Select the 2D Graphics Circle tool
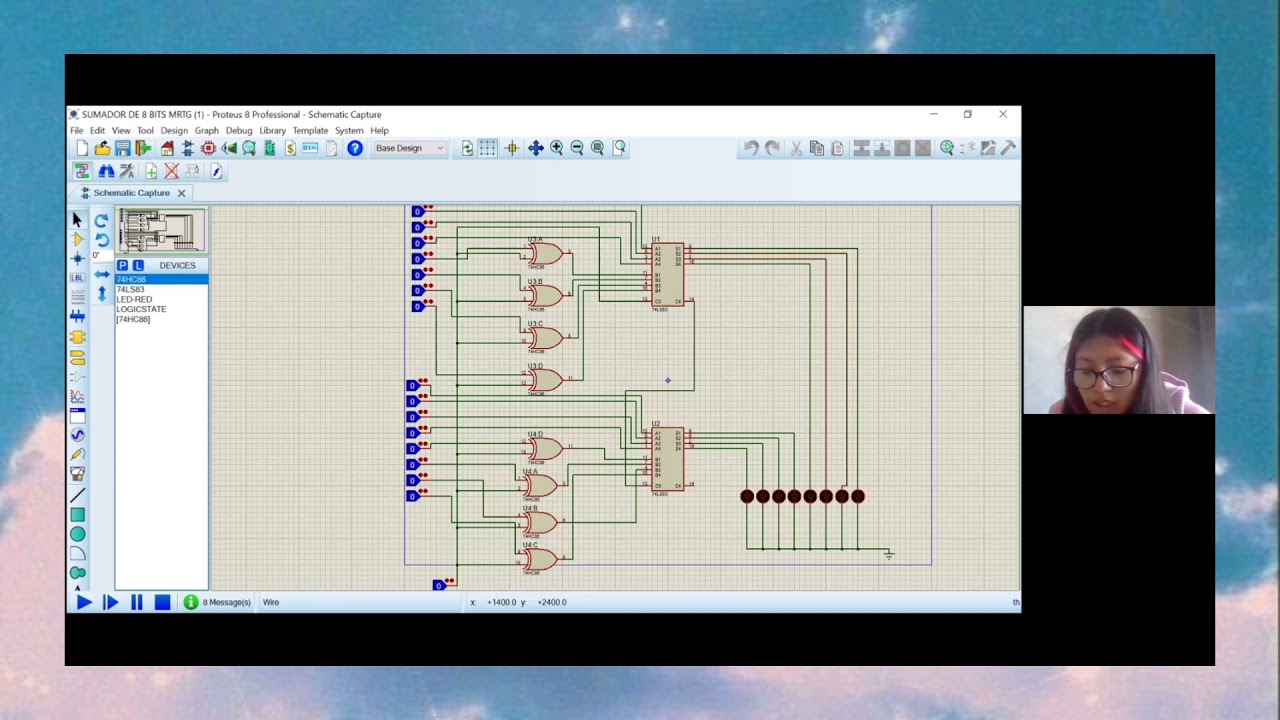The width and height of the screenshot is (1280, 720). coord(77,534)
